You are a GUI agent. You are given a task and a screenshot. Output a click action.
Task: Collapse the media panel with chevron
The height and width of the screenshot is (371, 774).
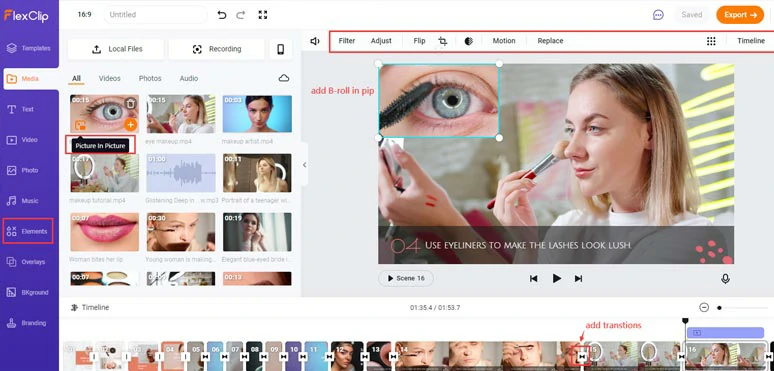coord(305,165)
